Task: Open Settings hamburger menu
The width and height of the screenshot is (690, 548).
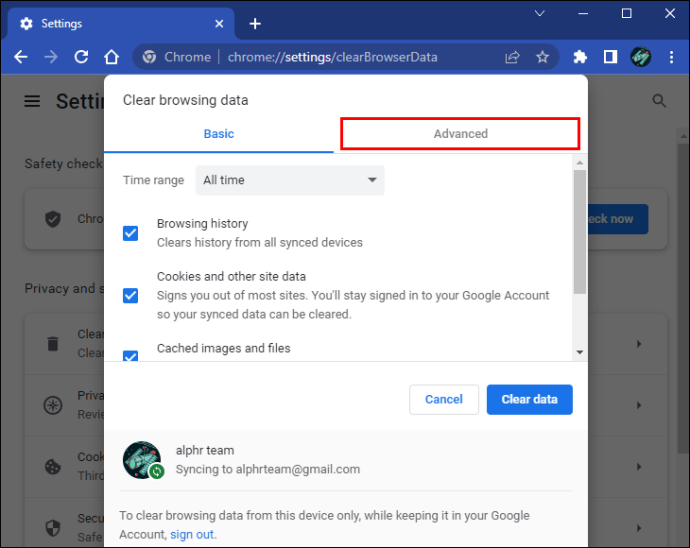Action: pyautogui.click(x=32, y=101)
